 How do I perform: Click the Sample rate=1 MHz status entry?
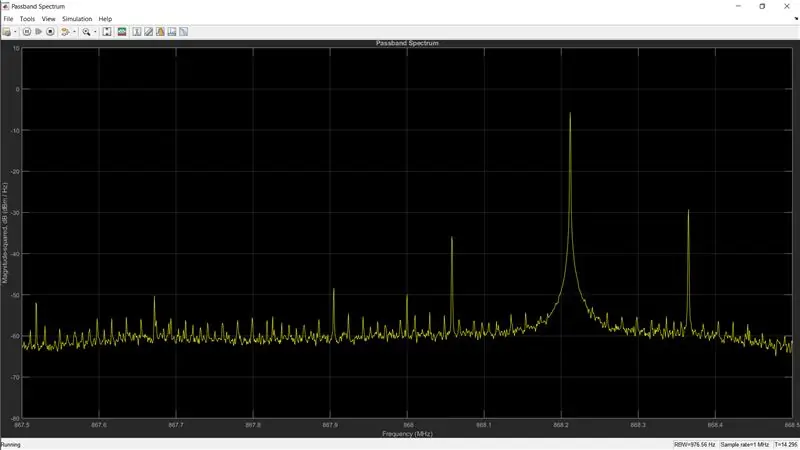(x=744, y=445)
